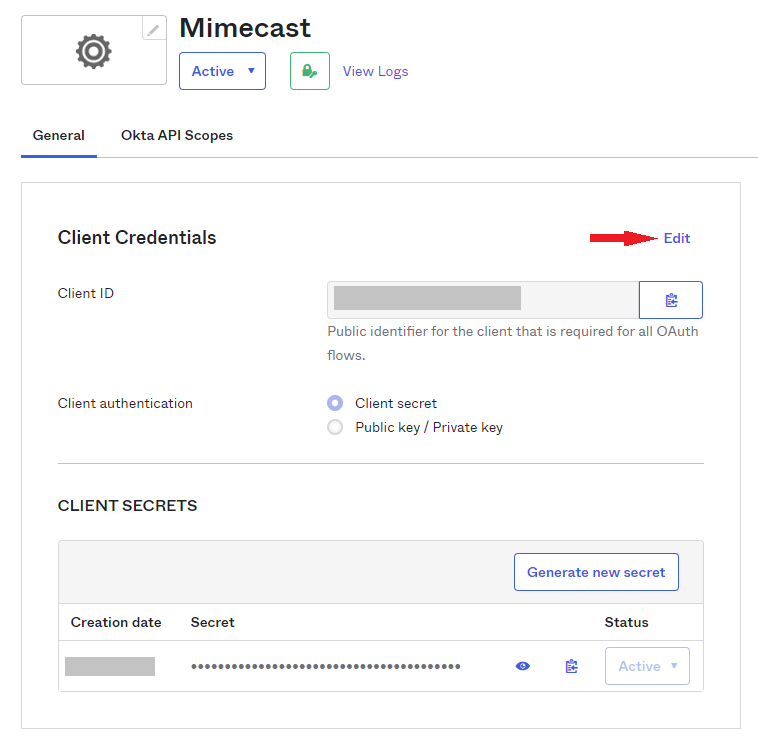Reveal the secret with the eye icon

523,666
